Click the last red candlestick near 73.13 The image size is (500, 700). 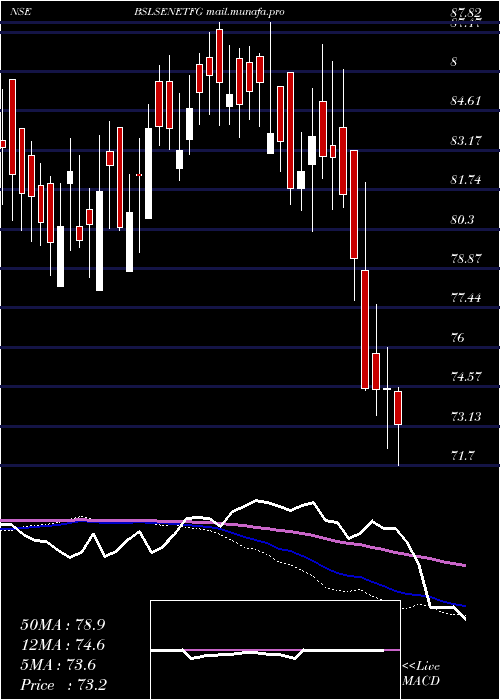(398, 408)
